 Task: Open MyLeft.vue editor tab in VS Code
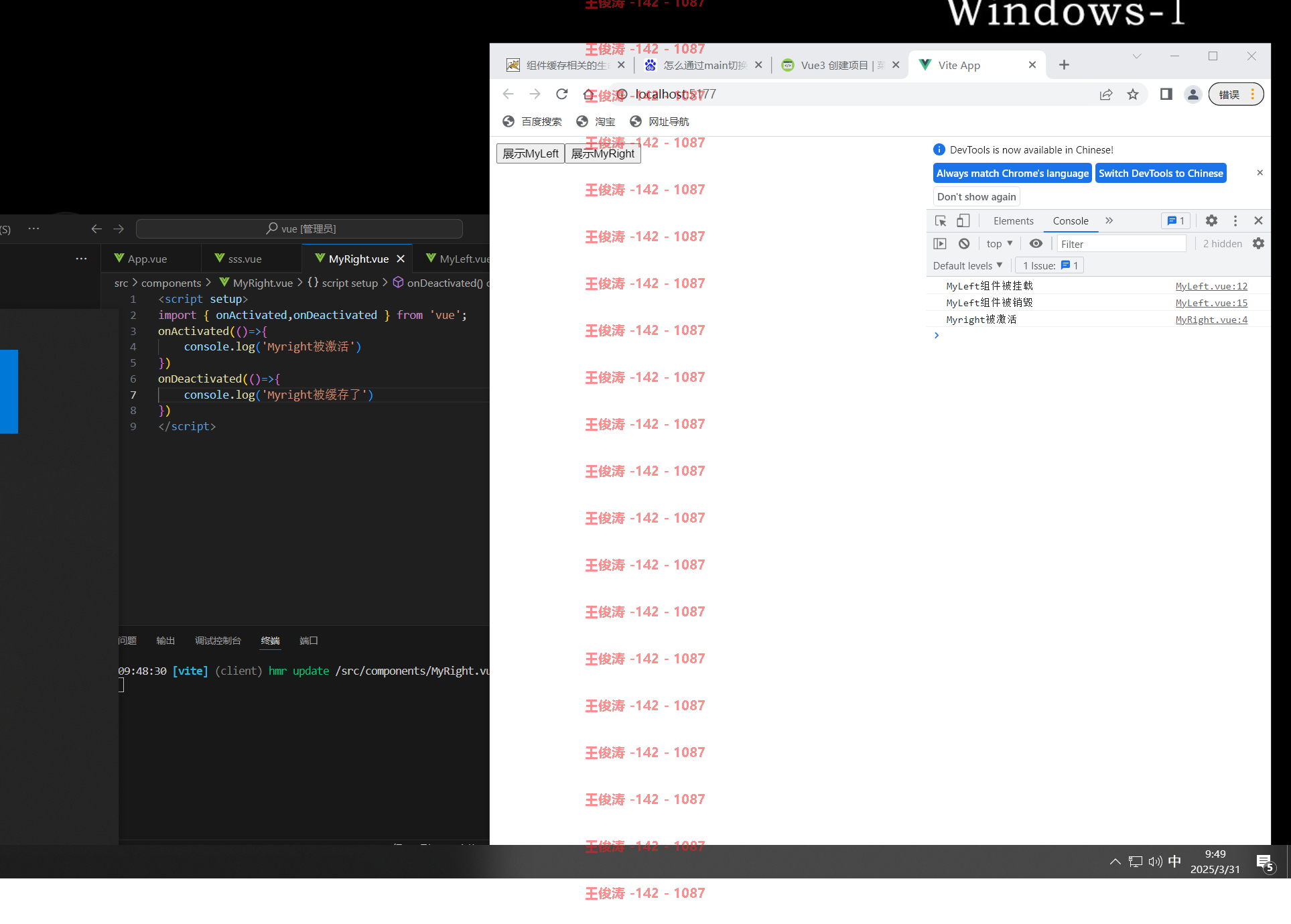(459, 259)
